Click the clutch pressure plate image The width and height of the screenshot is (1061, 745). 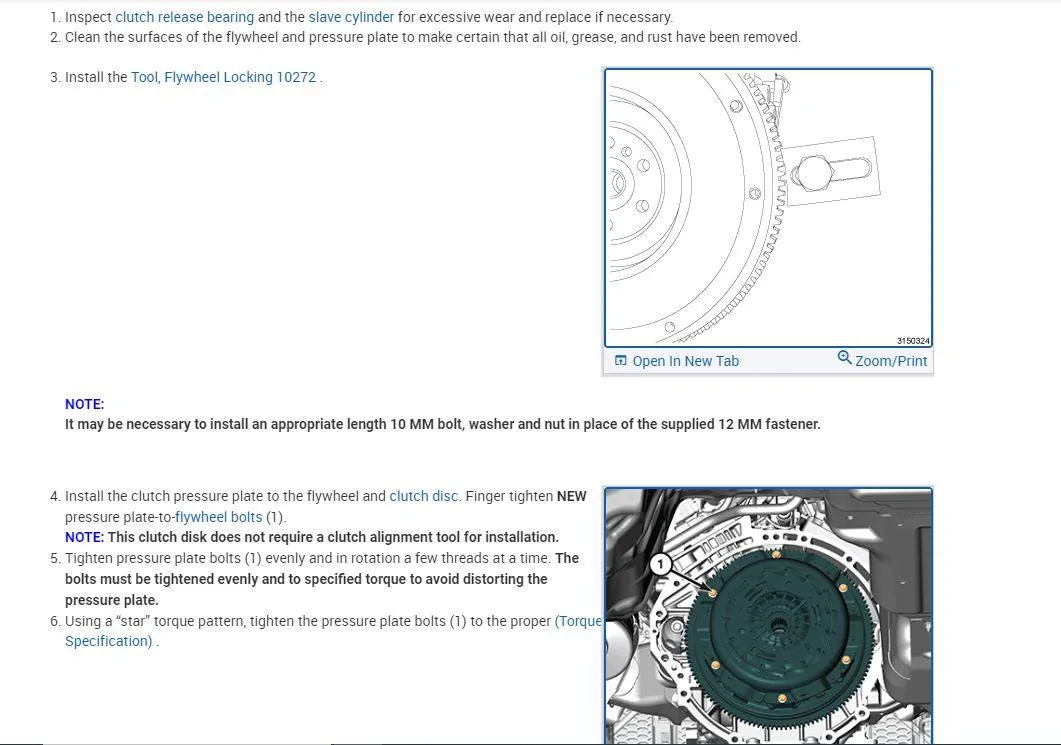click(x=768, y=616)
